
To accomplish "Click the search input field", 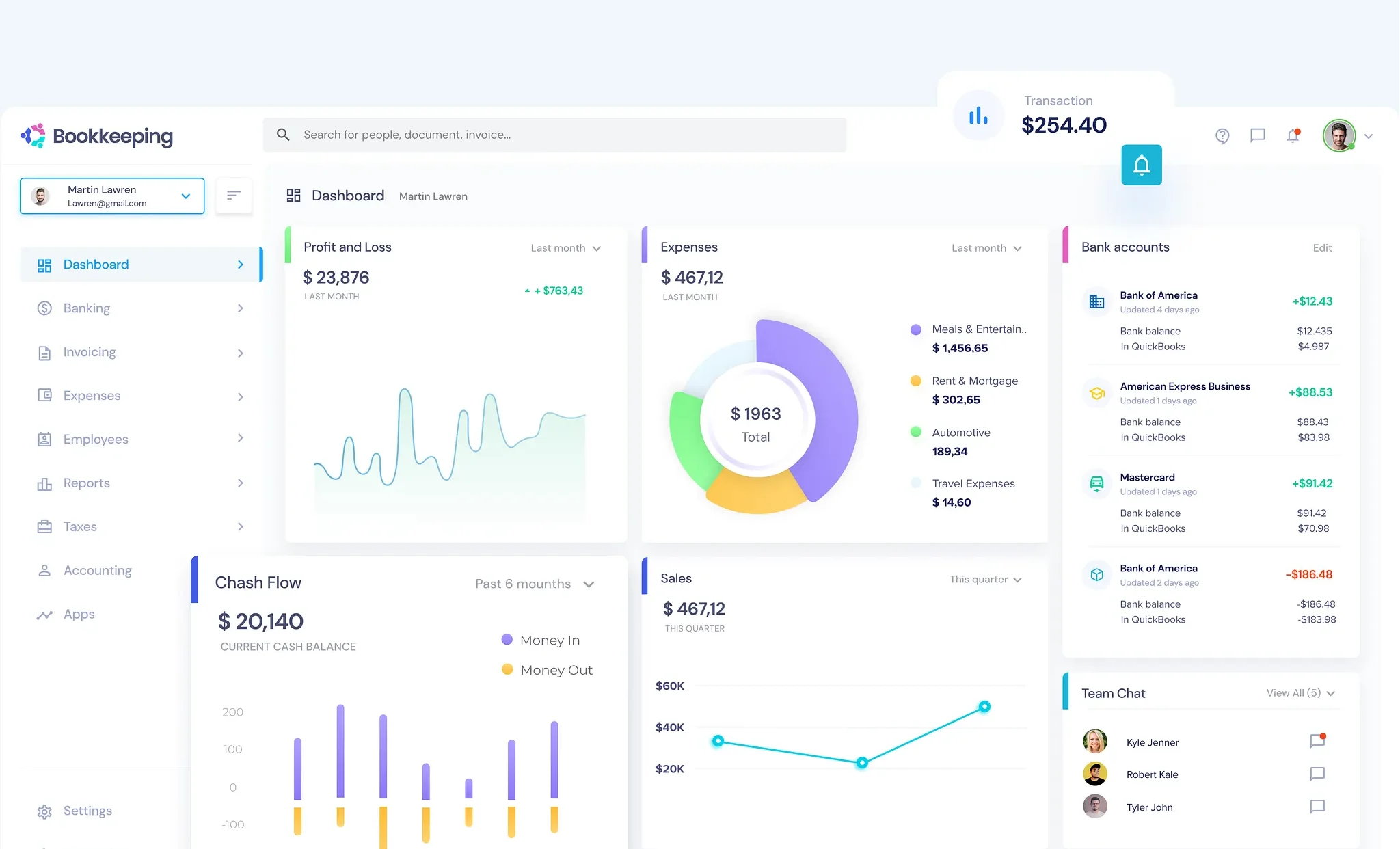I will 554,135.
